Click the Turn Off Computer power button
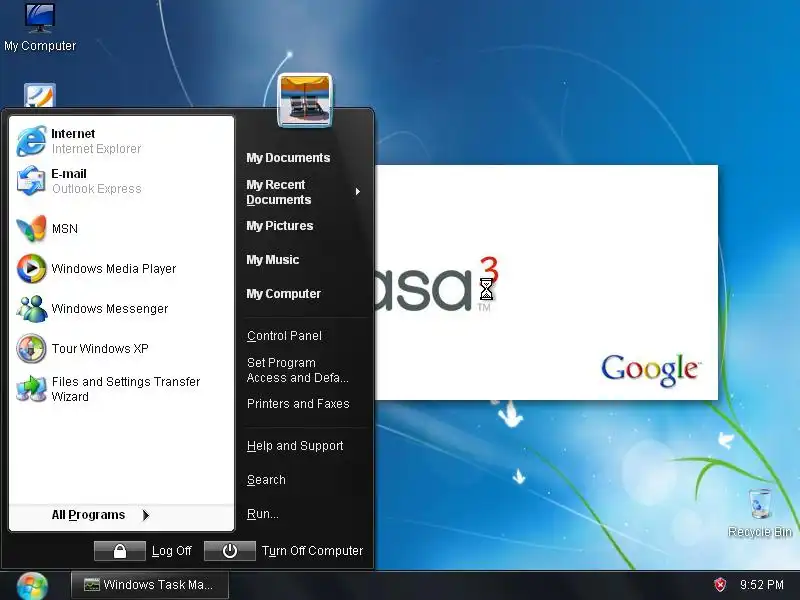The width and height of the screenshot is (800, 600). click(230, 551)
